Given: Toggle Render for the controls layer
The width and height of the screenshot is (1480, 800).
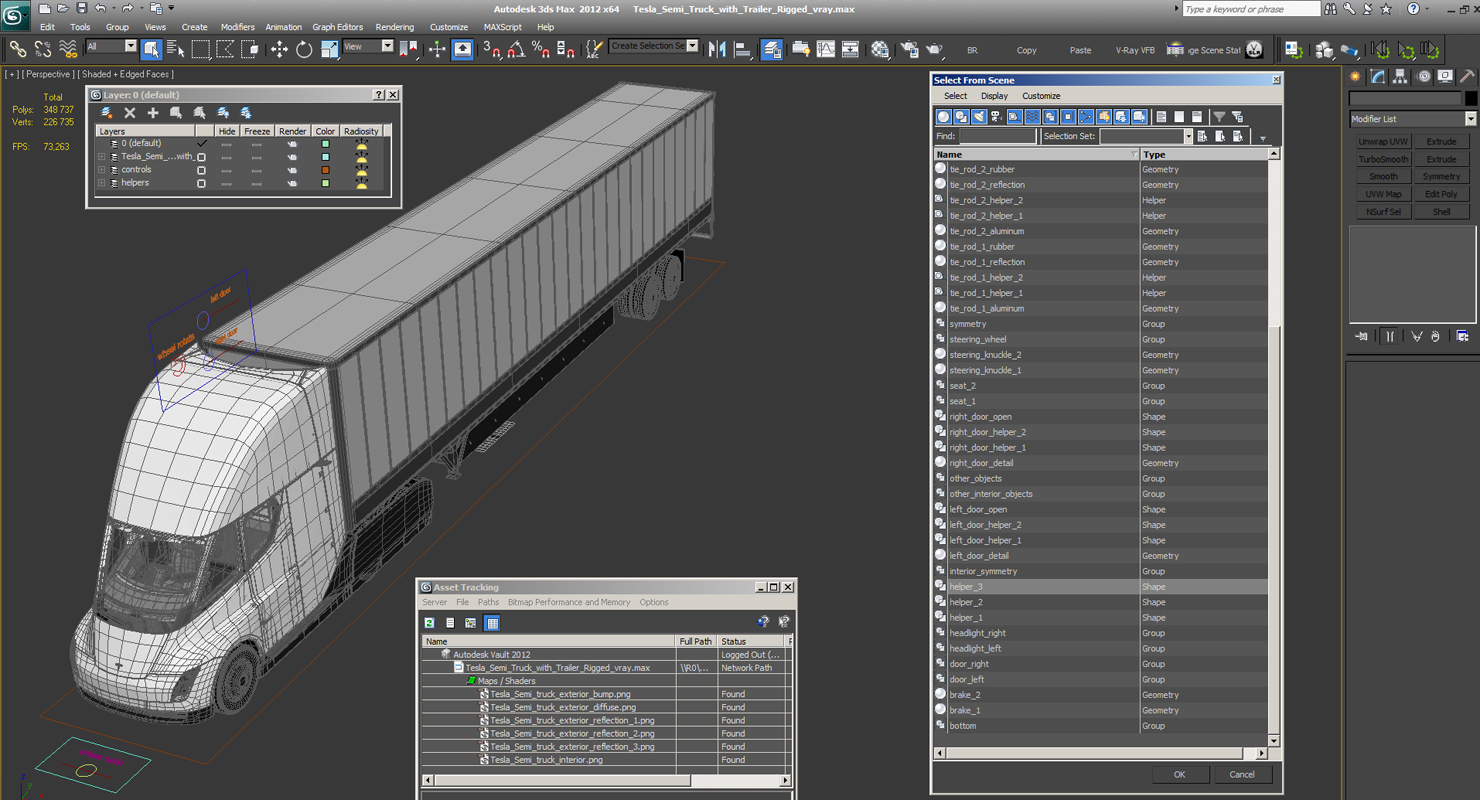Looking at the screenshot, I should point(292,170).
